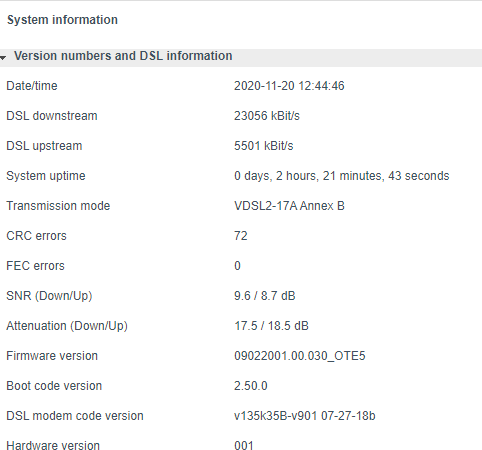
Task: Click the System uptime label
Action: (46, 176)
